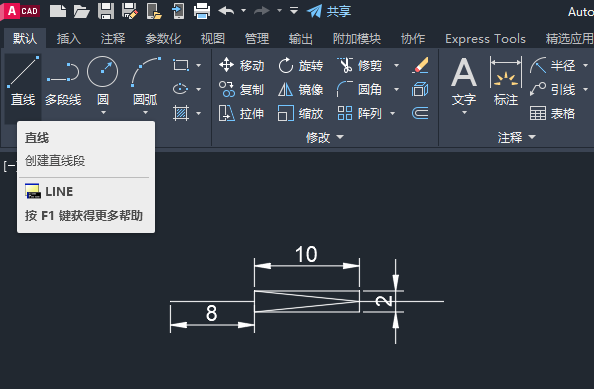Click the Save disk icon
The height and width of the screenshot is (389, 594).
106,11
